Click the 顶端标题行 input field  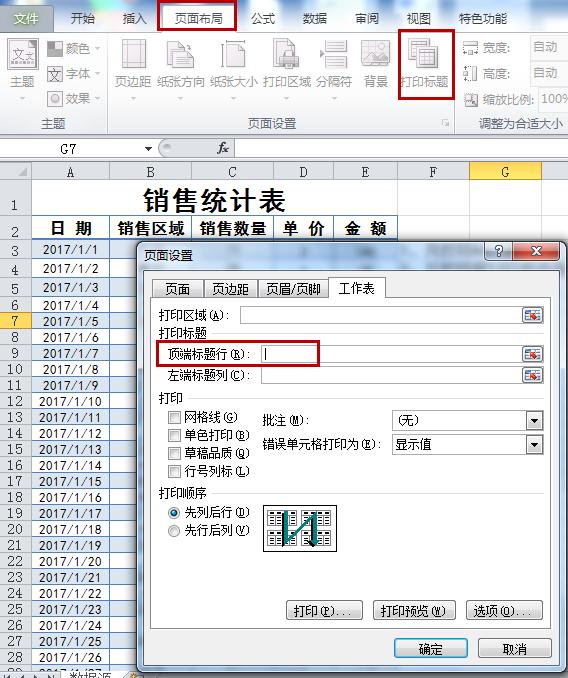click(391, 354)
